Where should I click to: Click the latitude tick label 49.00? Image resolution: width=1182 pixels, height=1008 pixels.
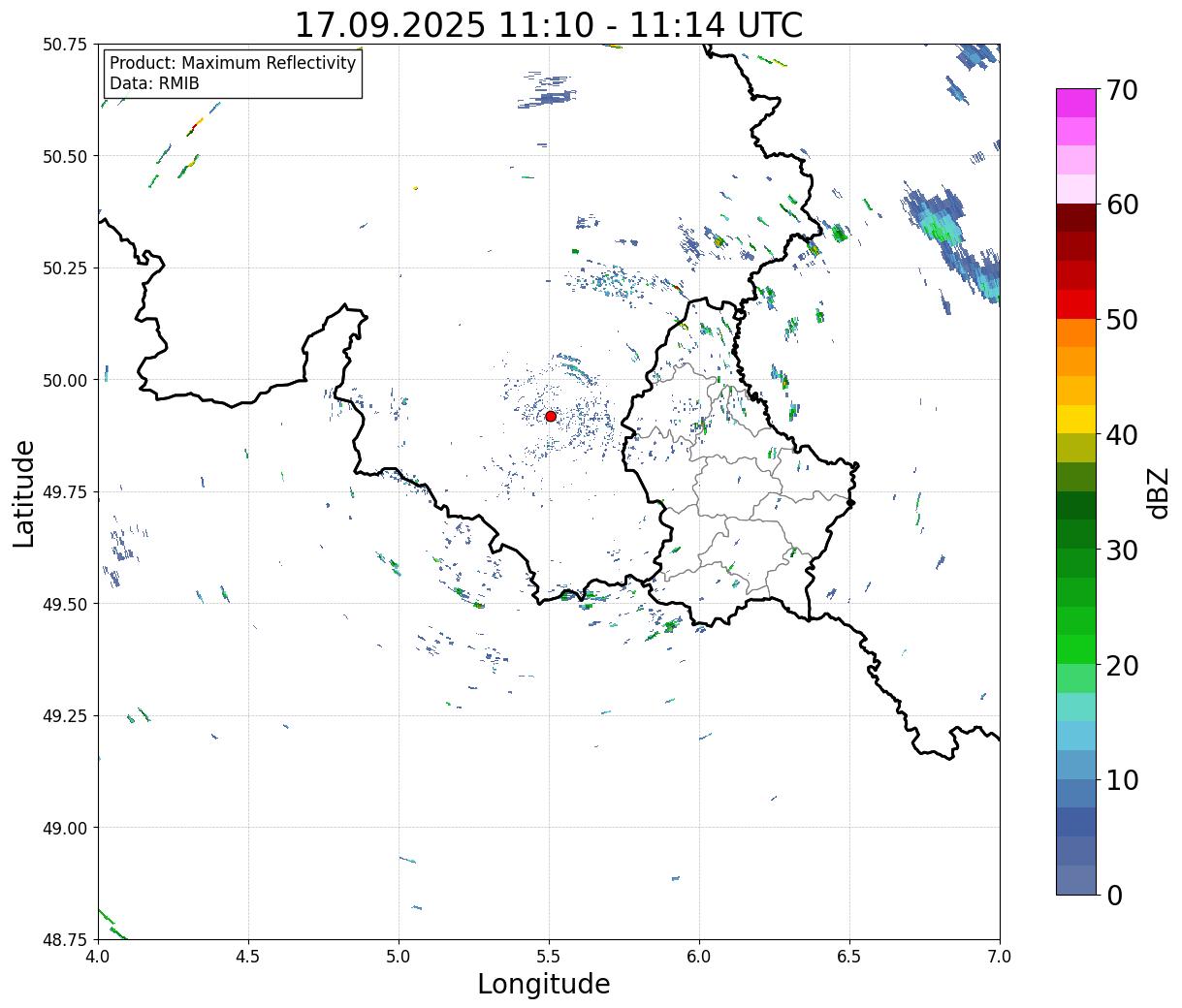click(65, 828)
